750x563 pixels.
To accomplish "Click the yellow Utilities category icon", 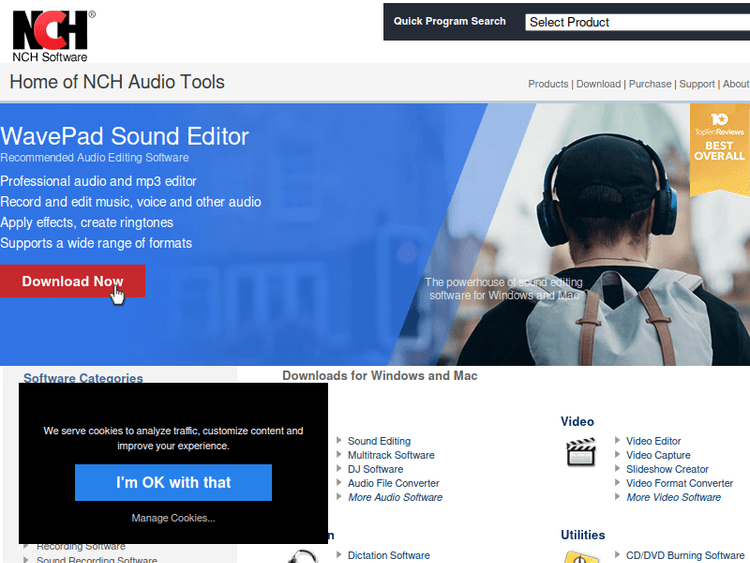I will point(581,556).
